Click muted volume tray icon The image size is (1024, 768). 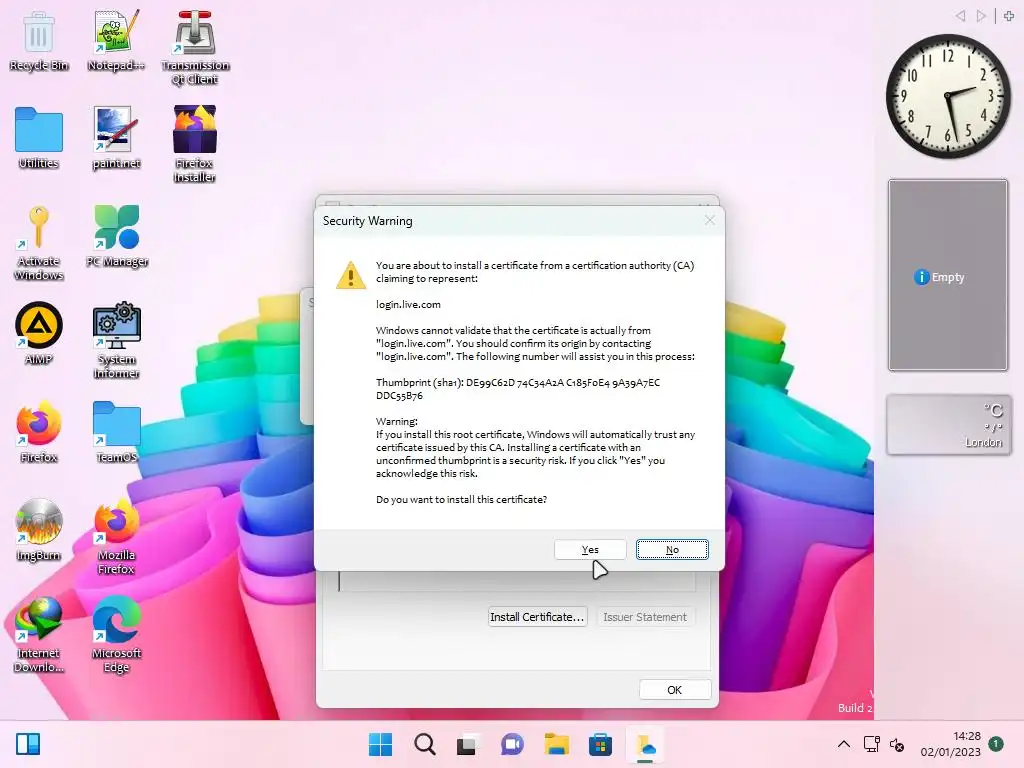coord(897,744)
